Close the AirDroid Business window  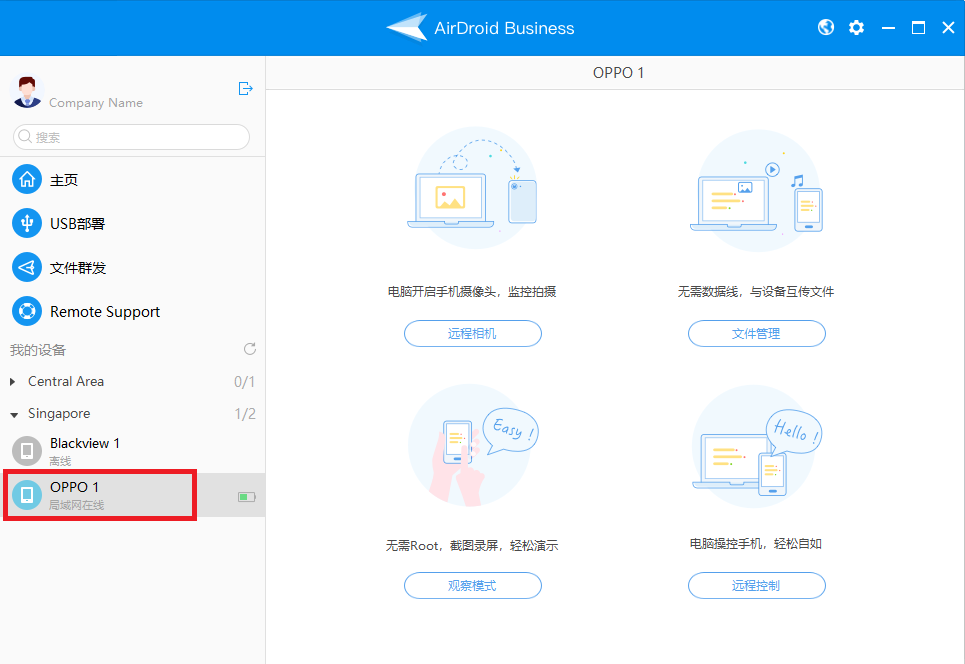click(x=948, y=28)
